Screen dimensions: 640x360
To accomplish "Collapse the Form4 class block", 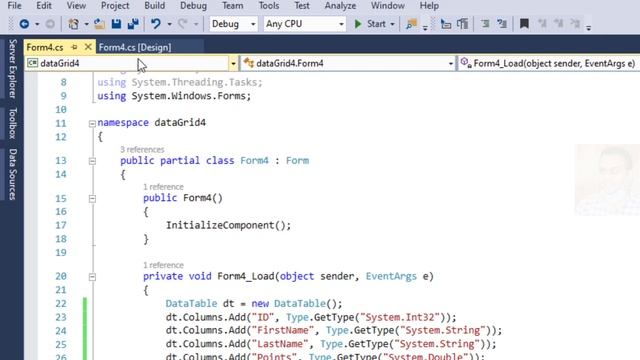I will click(x=92, y=161).
